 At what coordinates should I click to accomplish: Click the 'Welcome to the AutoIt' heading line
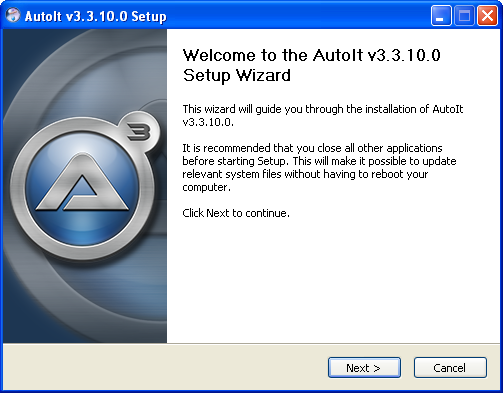click(x=312, y=55)
